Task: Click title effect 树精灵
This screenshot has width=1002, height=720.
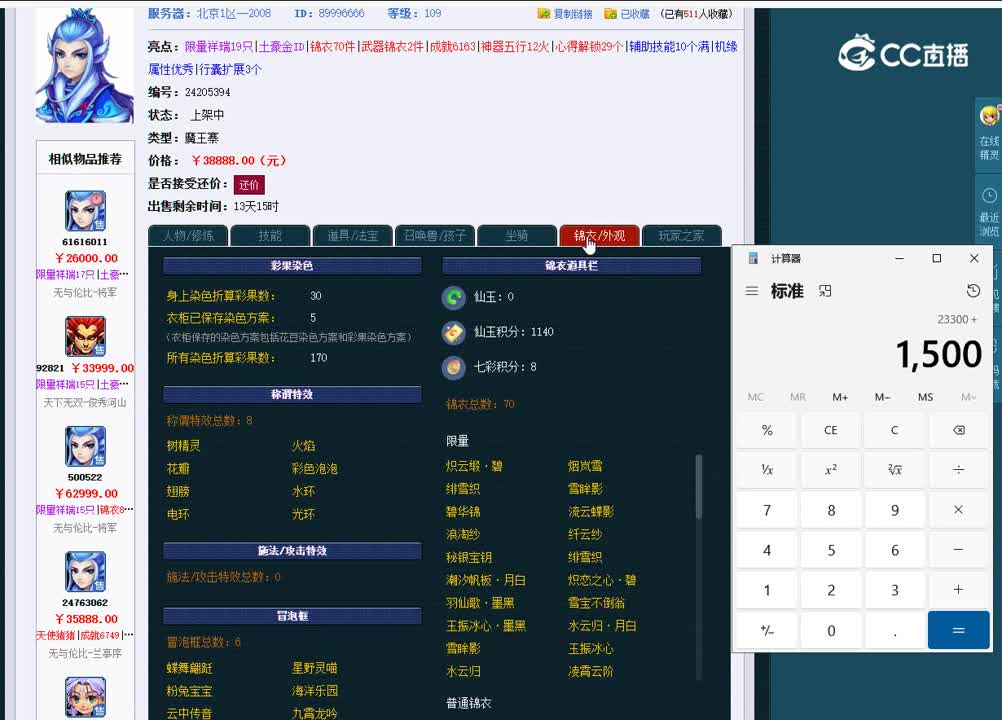Action: click(183, 445)
